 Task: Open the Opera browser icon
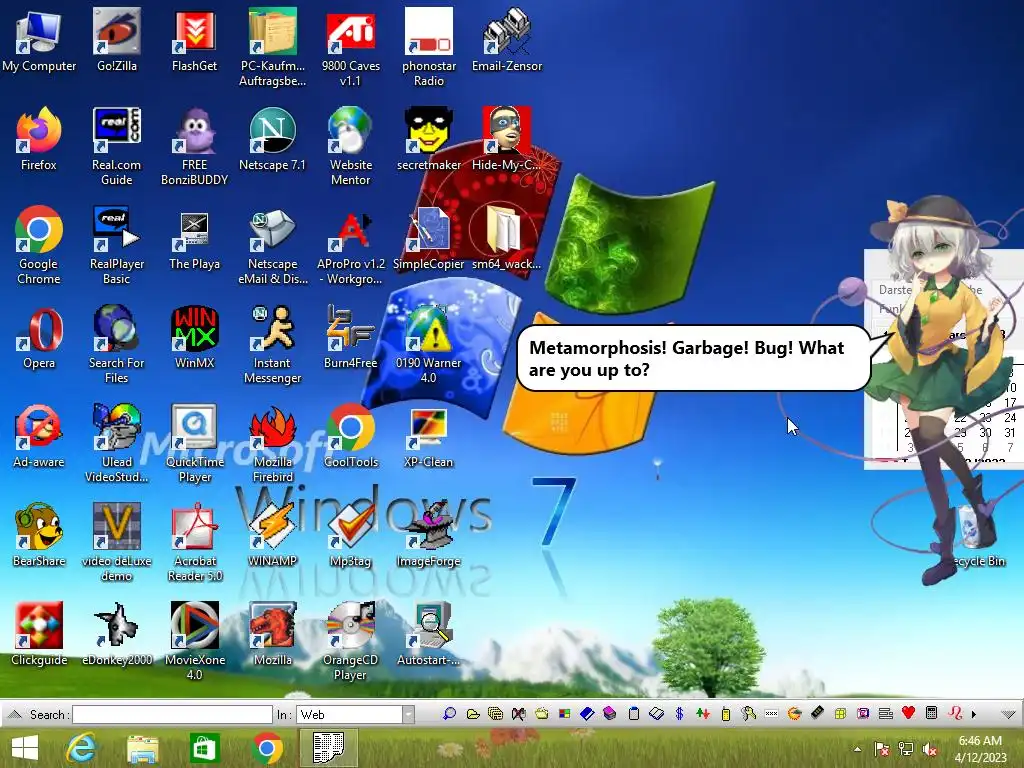39,338
